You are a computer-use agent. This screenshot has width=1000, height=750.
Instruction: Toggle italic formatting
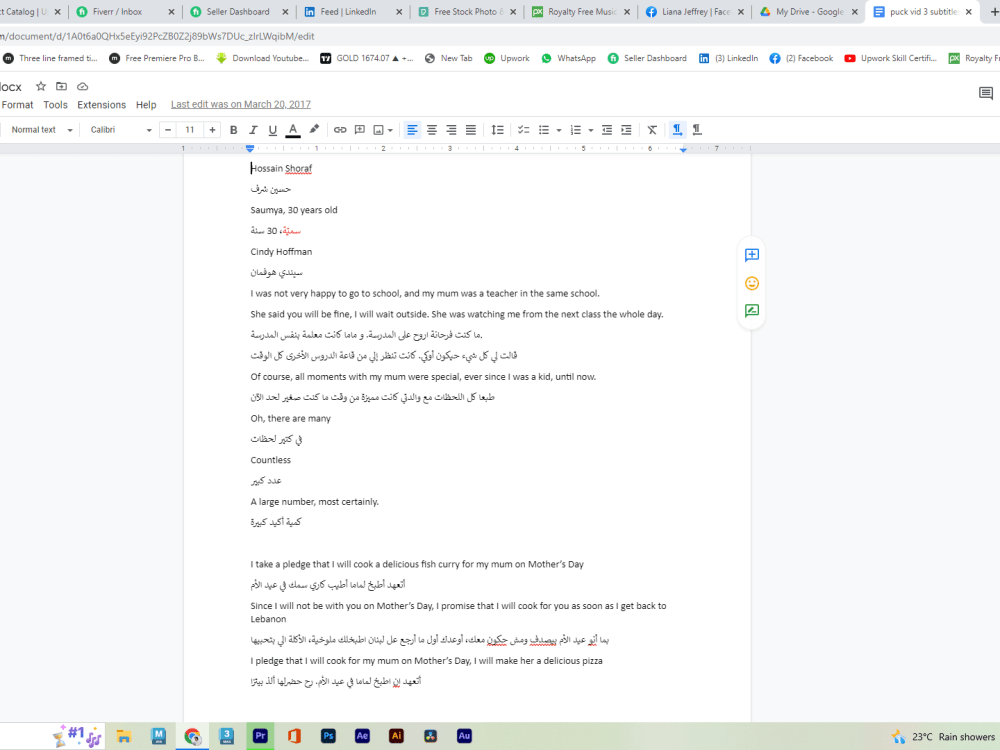pos(253,130)
